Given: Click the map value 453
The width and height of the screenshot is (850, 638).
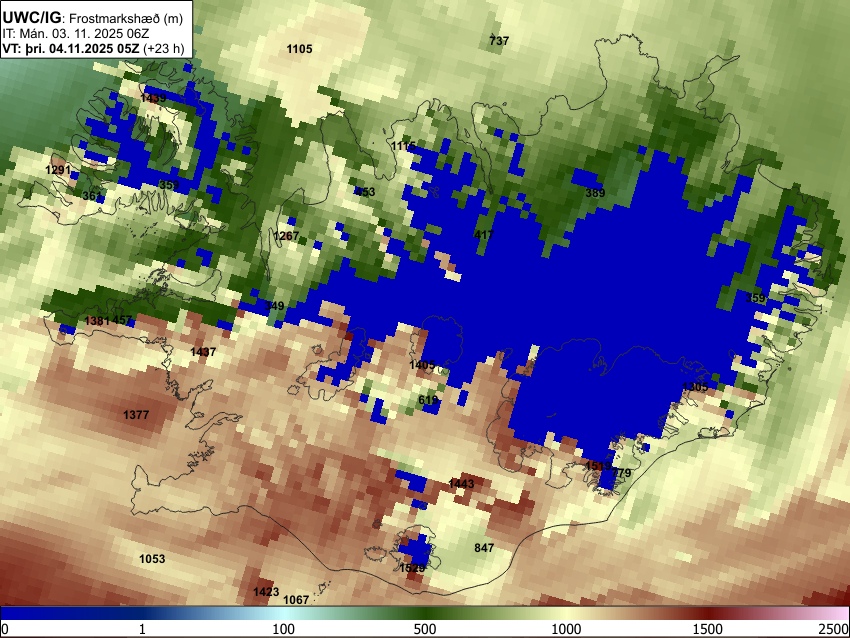Looking at the screenshot, I should point(365,192).
